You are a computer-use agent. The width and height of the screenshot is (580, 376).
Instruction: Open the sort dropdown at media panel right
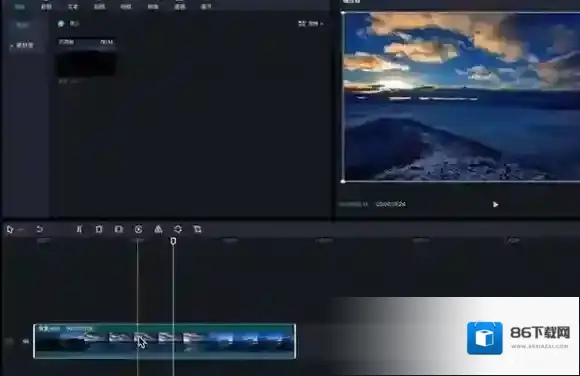[x=310, y=24]
